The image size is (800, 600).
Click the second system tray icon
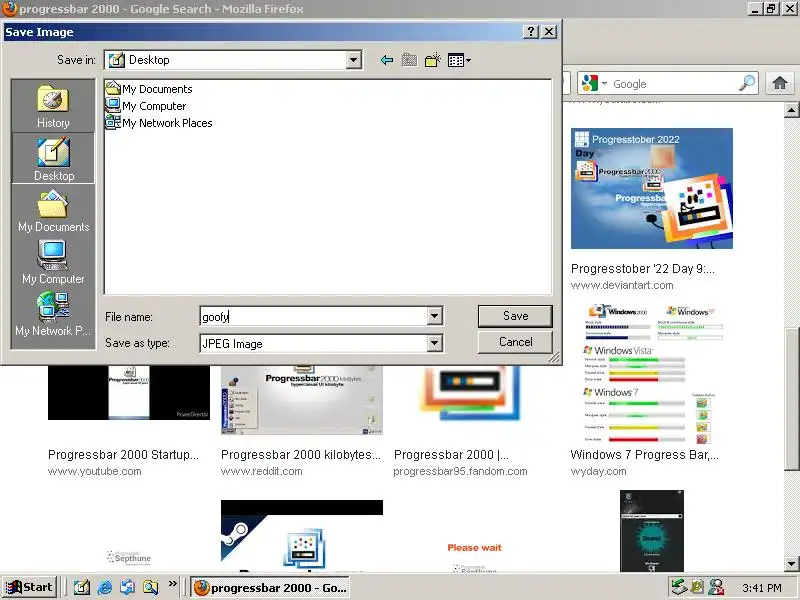point(697,588)
